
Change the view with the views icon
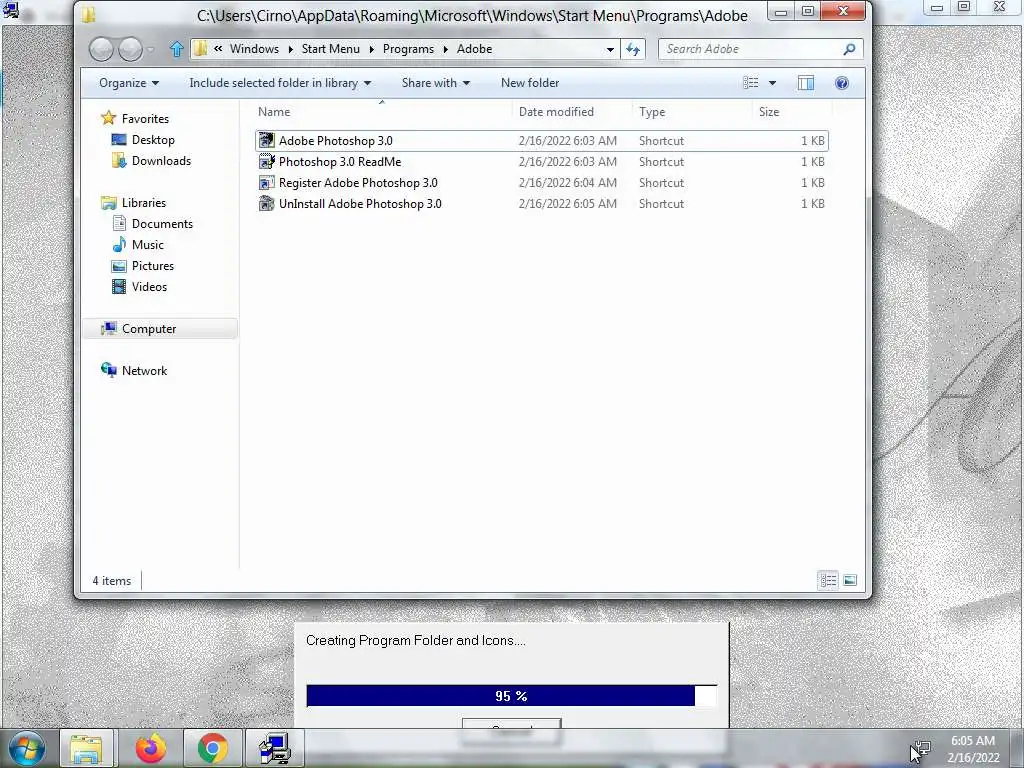click(x=751, y=83)
